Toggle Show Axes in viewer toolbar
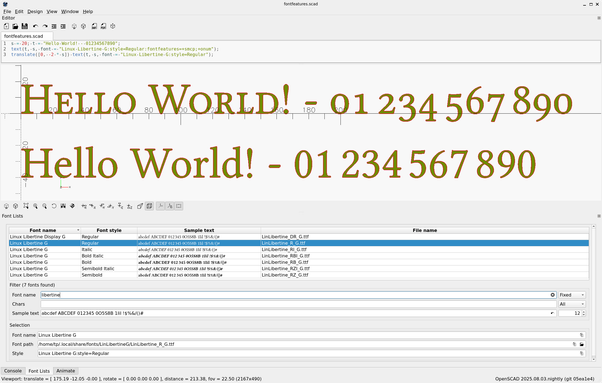 click(160, 206)
